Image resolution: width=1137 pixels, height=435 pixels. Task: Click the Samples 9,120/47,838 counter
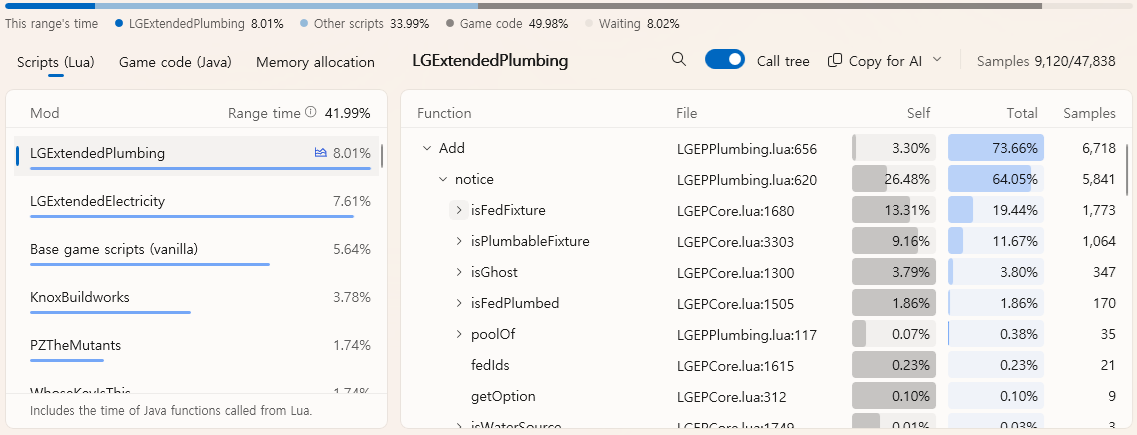(1046, 61)
